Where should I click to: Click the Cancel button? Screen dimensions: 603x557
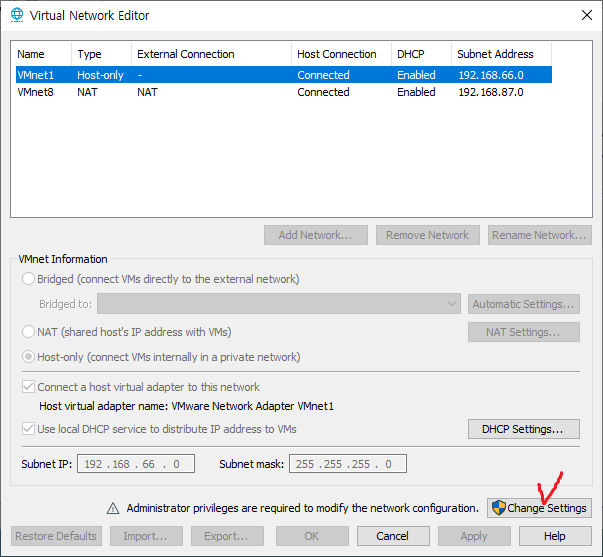[x=393, y=536]
